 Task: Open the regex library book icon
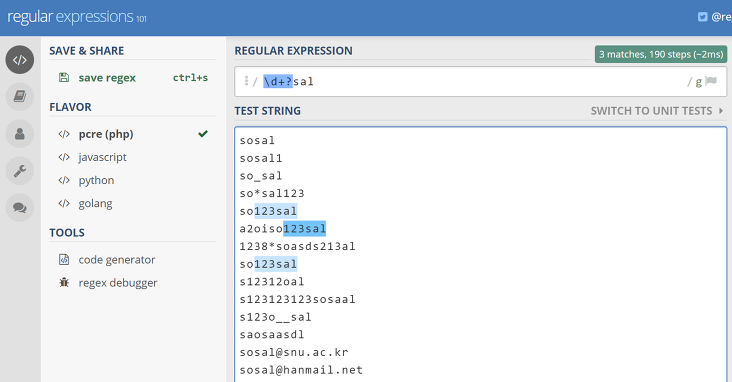click(x=20, y=97)
